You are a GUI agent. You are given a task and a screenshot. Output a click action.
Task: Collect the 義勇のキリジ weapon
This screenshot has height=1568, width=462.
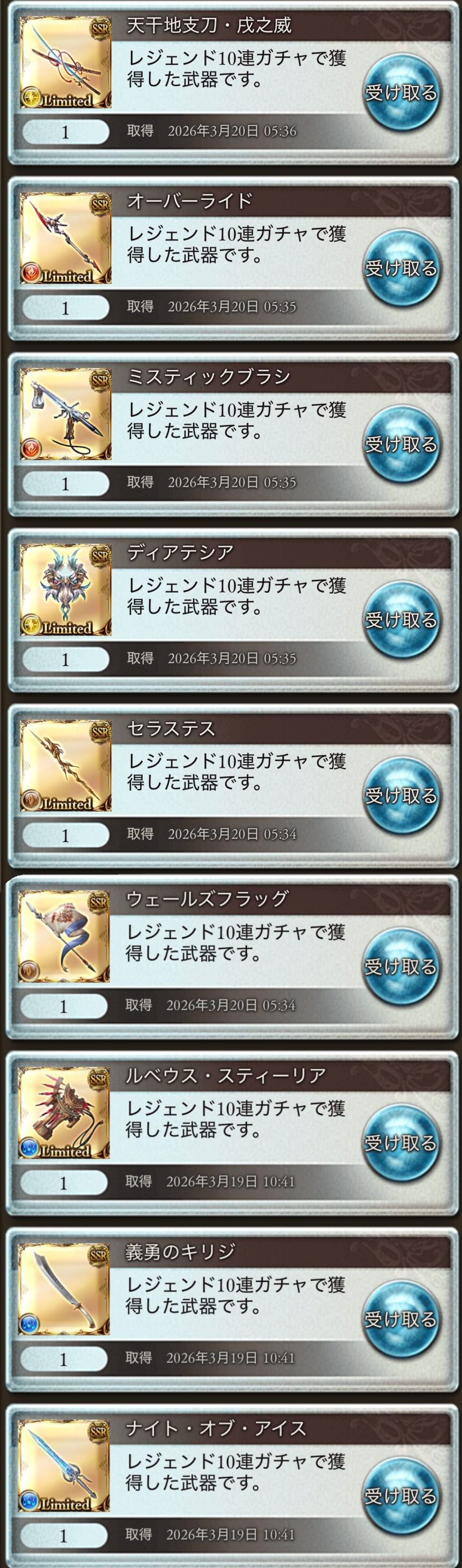(400, 1319)
